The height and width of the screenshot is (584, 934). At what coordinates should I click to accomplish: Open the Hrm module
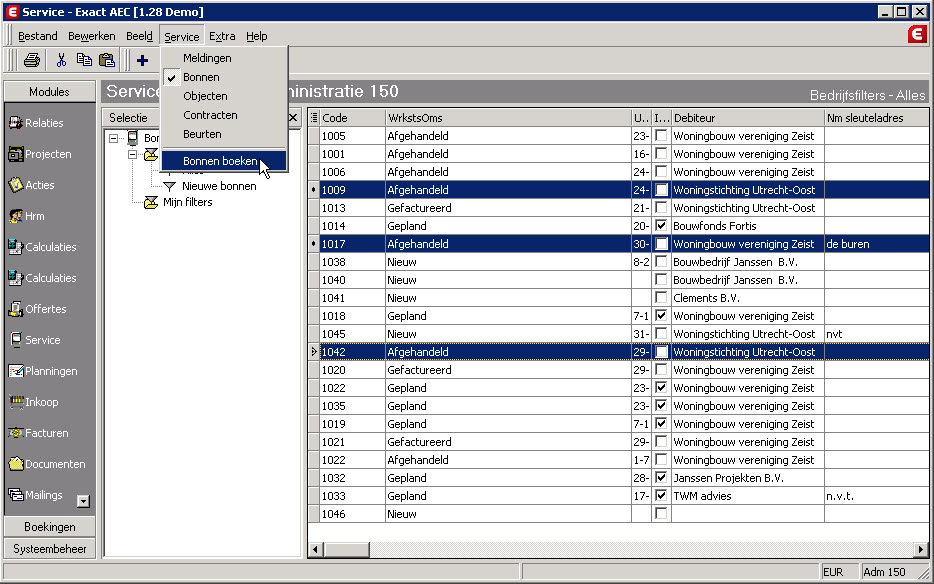click(27, 216)
